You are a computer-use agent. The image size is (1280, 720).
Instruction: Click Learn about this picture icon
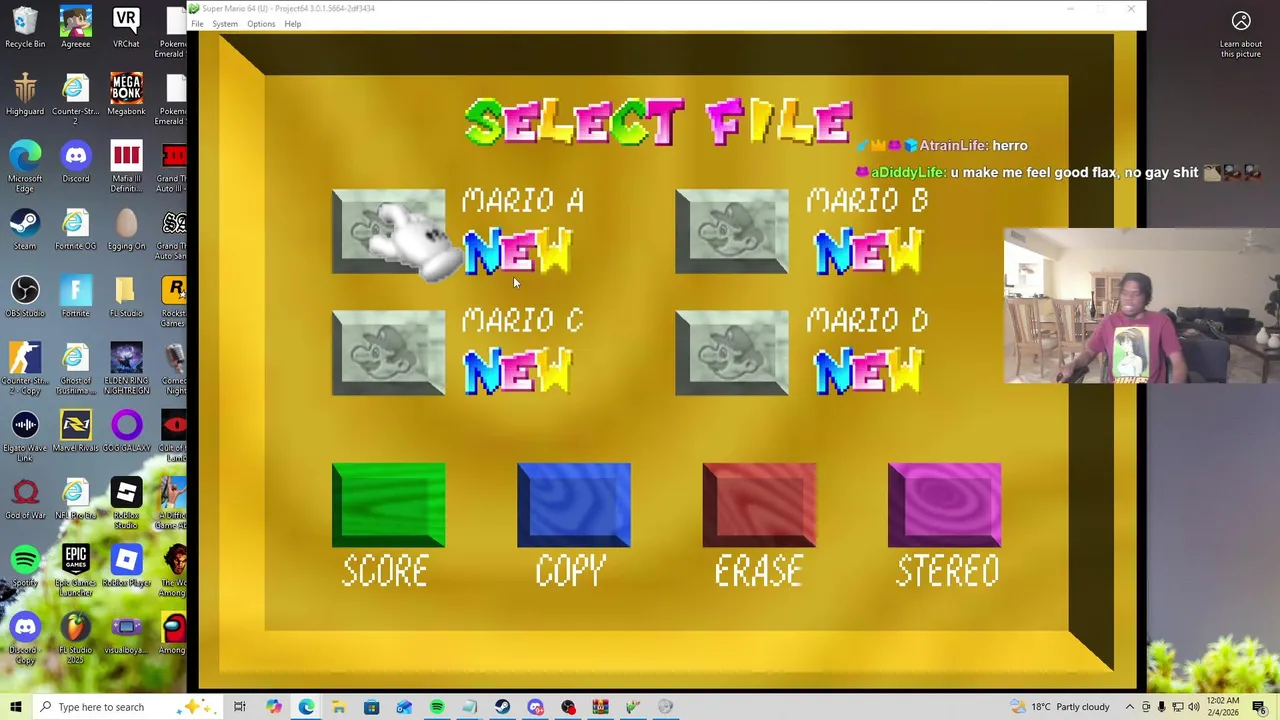(1241, 21)
